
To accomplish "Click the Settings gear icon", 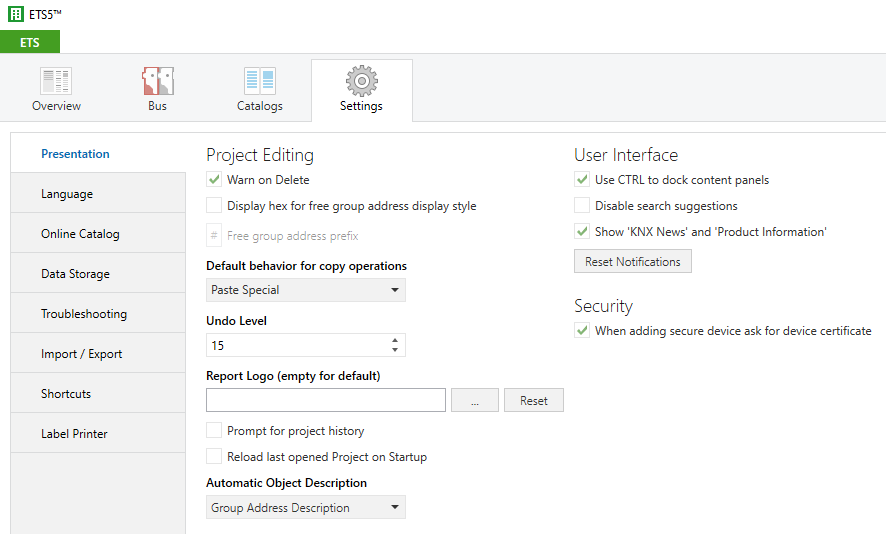I will (362, 81).
